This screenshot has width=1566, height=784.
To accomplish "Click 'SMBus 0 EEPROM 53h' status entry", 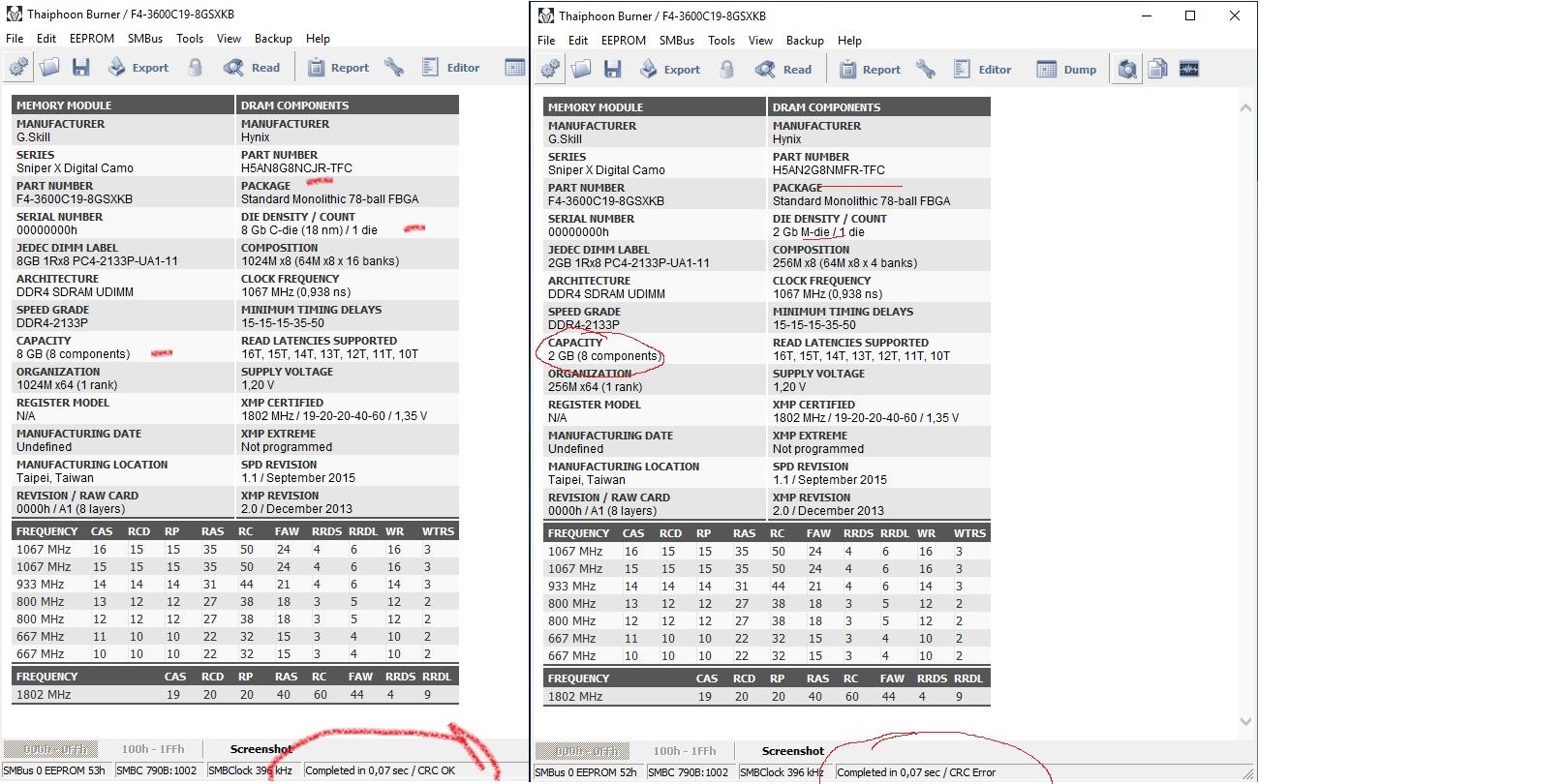I will (x=54, y=771).
